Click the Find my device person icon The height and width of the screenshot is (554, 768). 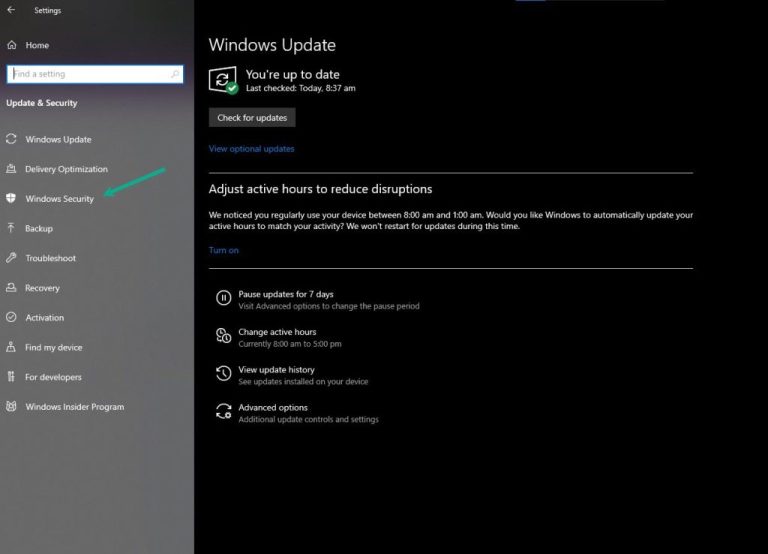[11, 347]
